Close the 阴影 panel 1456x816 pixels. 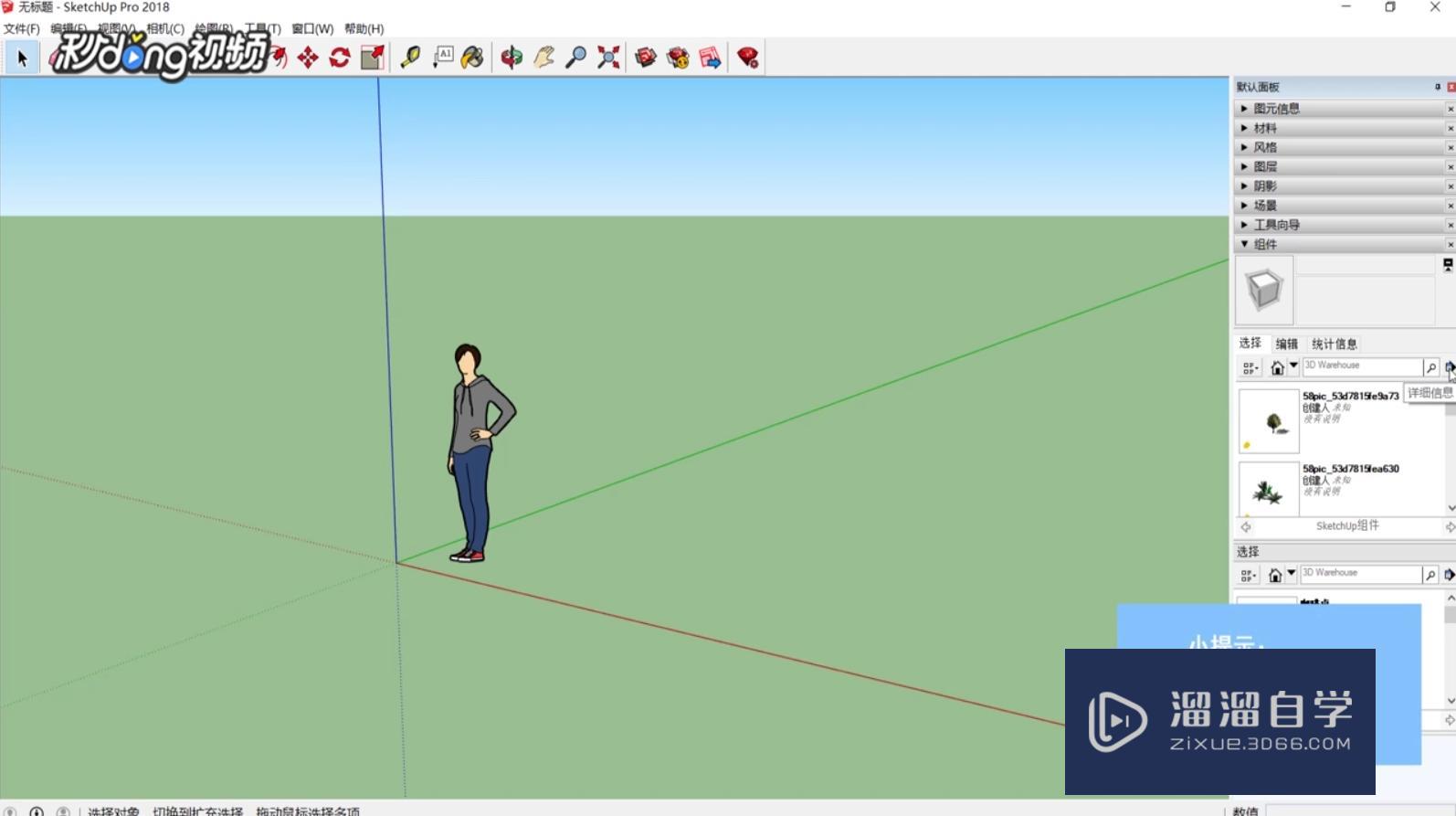click(1451, 186)
